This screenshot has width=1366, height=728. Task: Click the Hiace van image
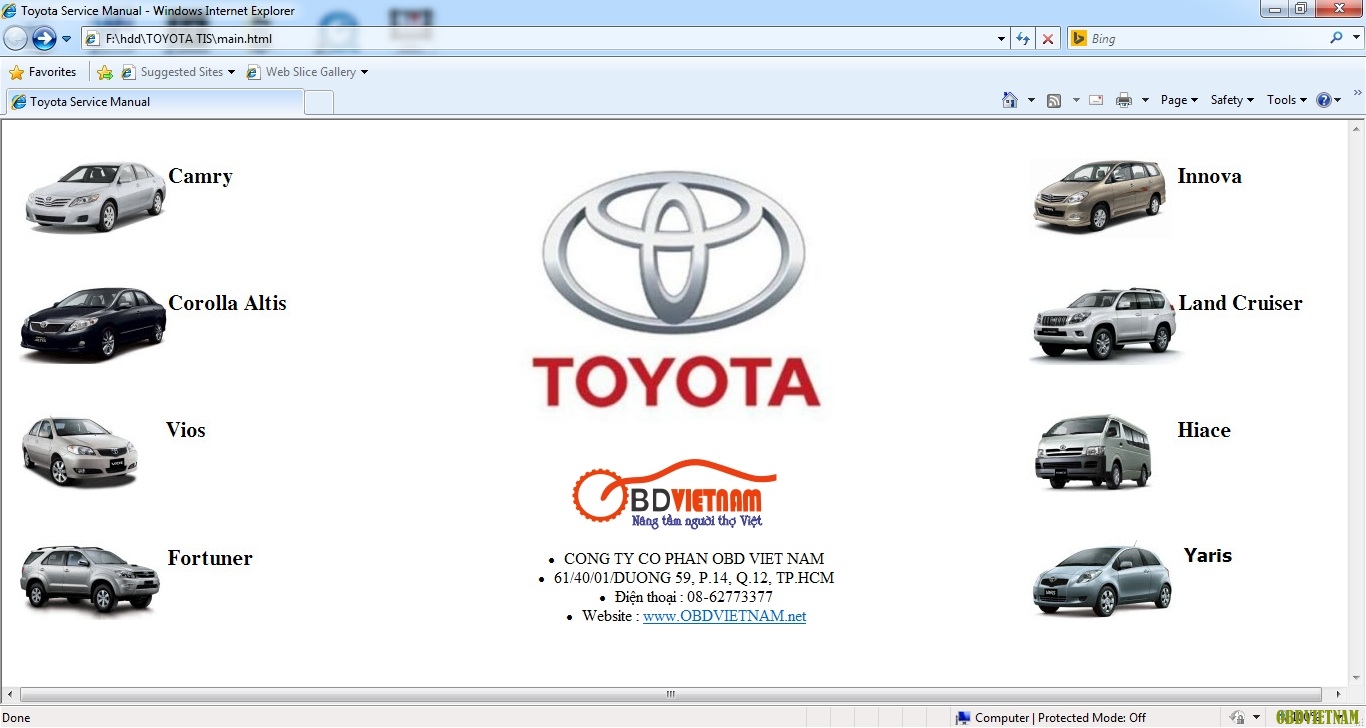[x=1093, y=452]
